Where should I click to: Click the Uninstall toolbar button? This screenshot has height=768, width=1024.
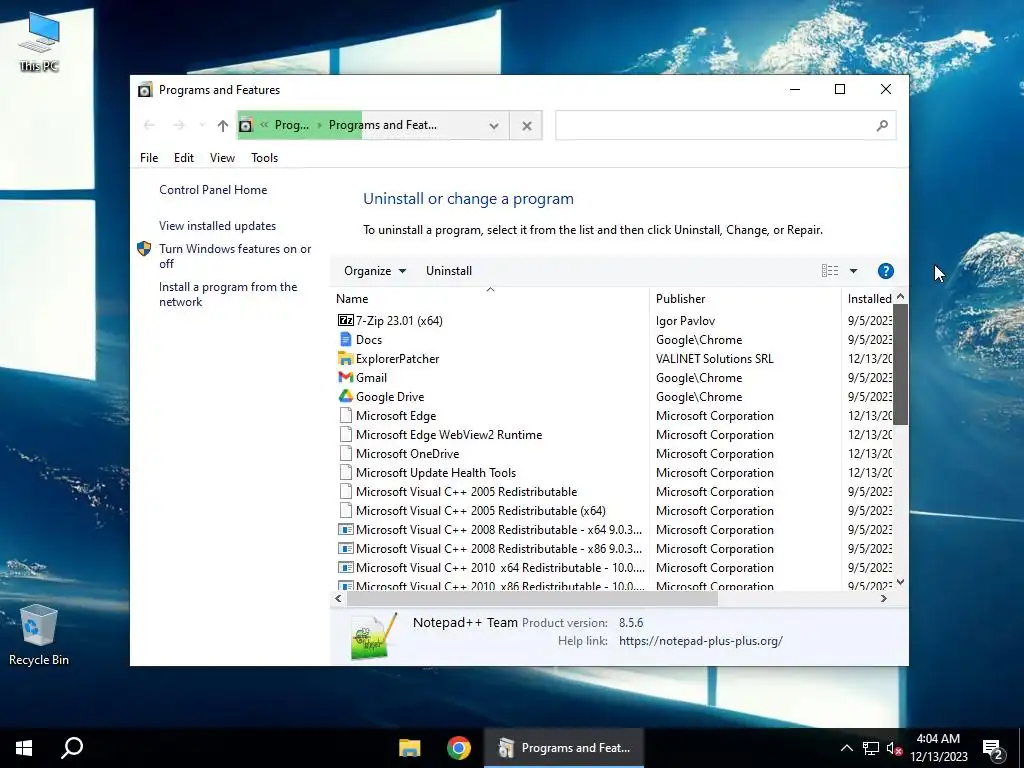coord(449,271)
